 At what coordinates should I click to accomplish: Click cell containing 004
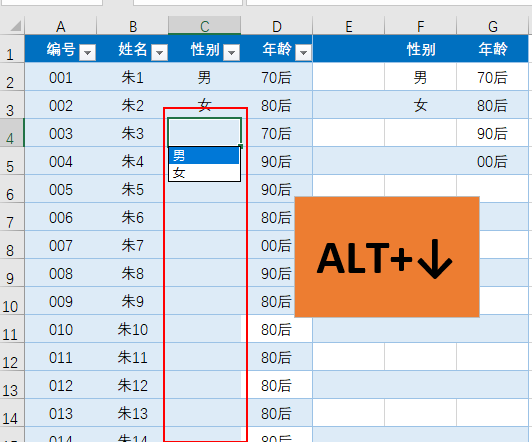coord(61,161)
